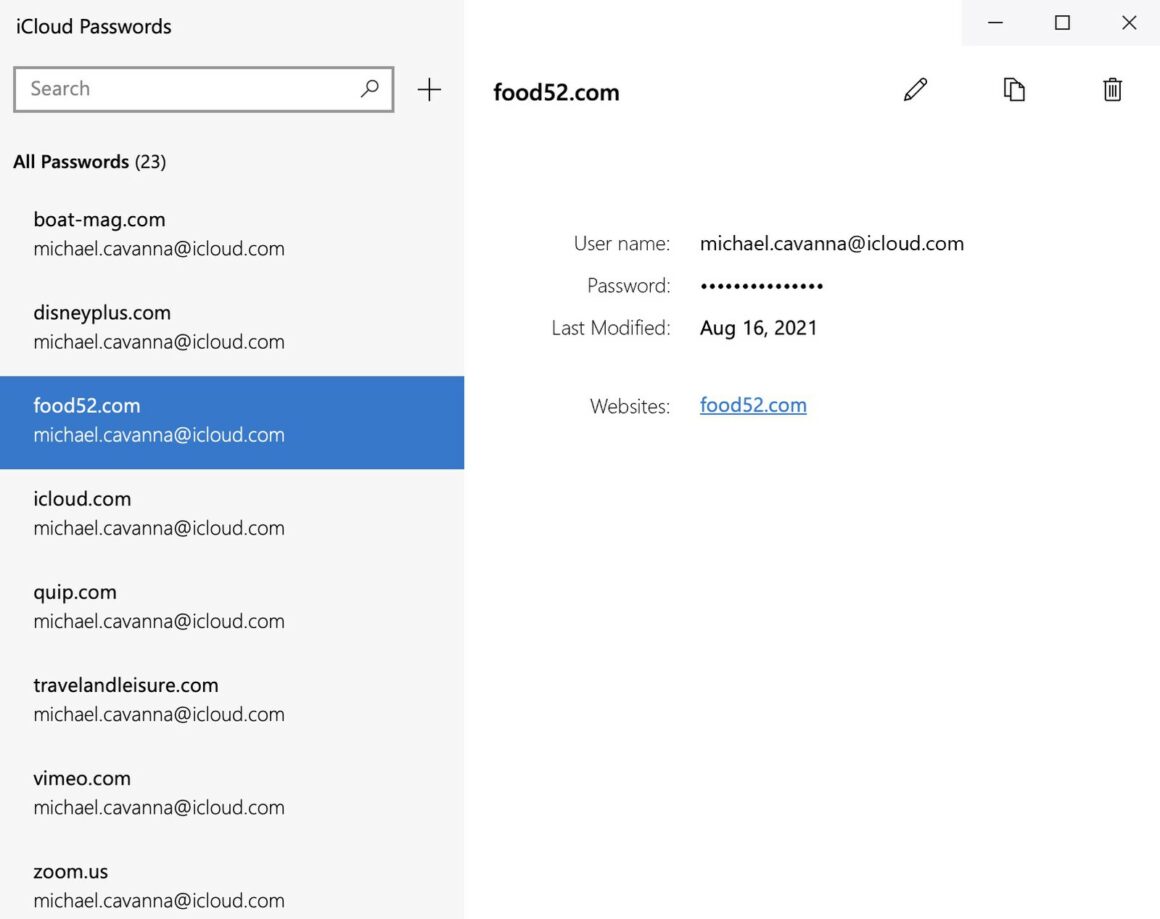Select the zoom.us password entry
Image resolution: width=1160 pixels, height=919 pixels.
(158, 885)
